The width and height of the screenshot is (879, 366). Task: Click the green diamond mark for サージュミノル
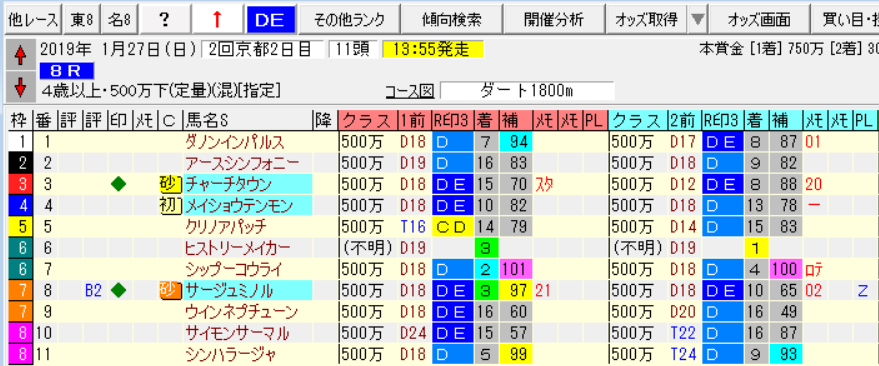coord(119,291)
